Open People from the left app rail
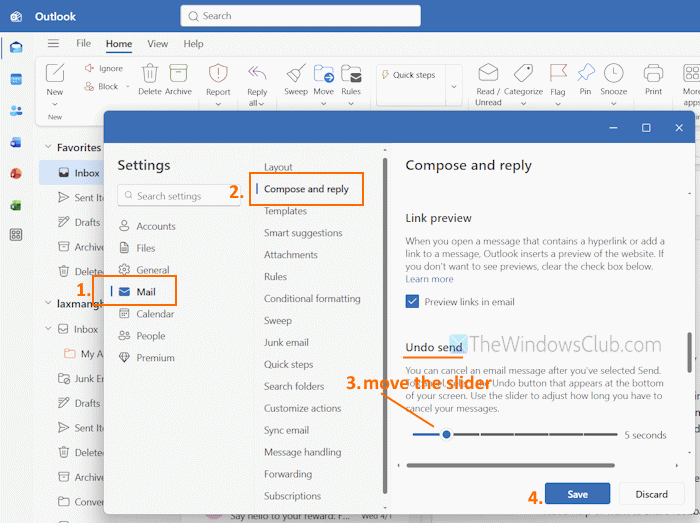This screenshot has width=700, height=523. (16, 111)
